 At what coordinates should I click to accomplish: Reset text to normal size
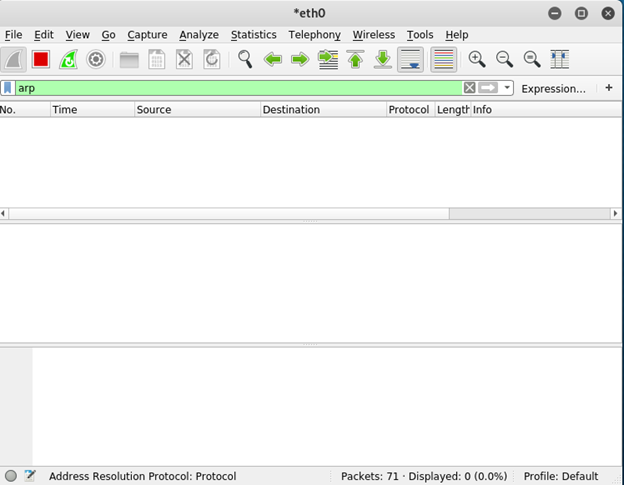[532, 60]
